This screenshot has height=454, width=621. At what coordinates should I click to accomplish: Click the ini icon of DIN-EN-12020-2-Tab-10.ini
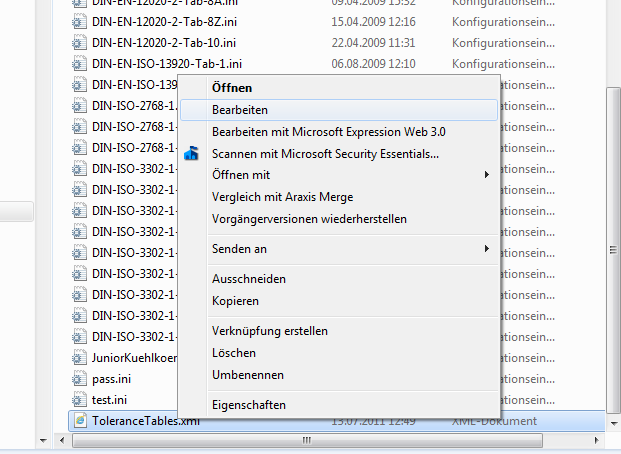[x=79, y=43]
